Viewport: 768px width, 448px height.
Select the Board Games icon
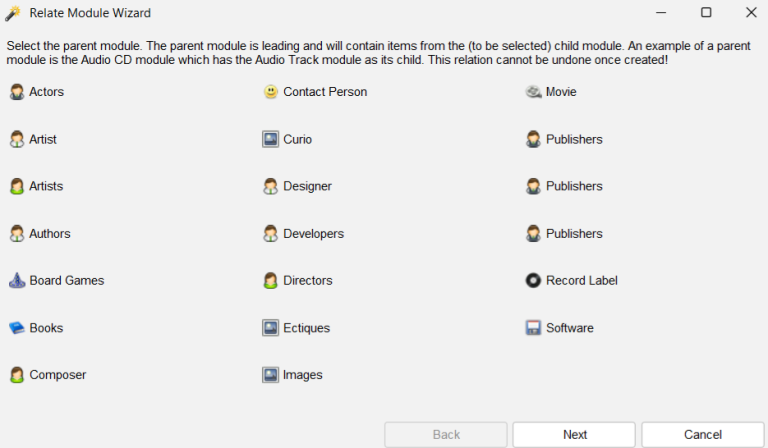click(17, 281)
